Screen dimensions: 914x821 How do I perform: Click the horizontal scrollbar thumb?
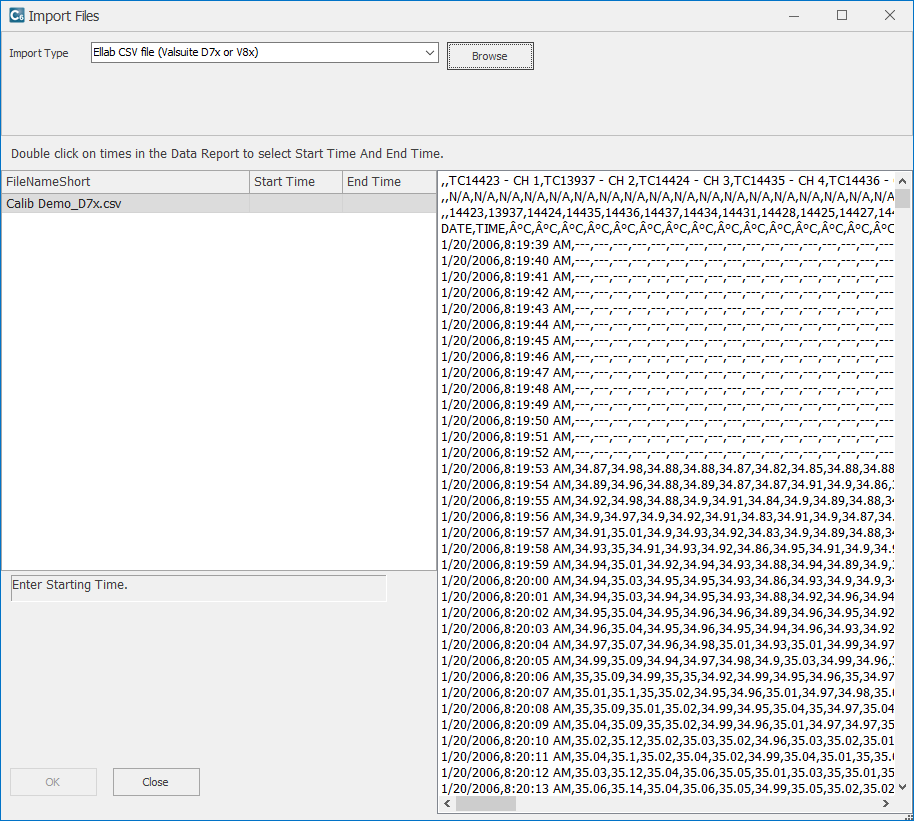point(486,804)
